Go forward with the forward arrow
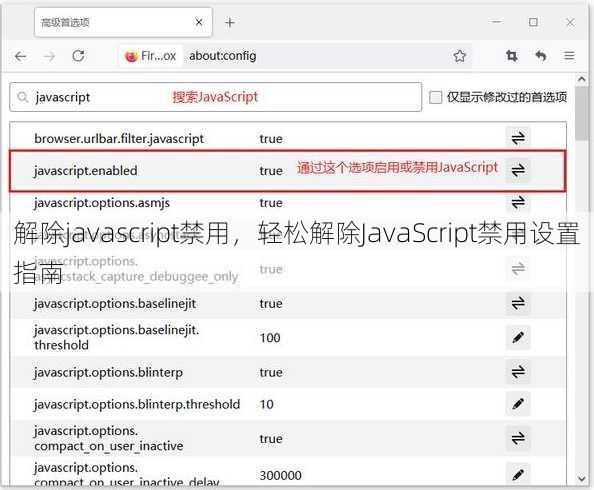Screen dimensions: 594x490 pos(49,56)
